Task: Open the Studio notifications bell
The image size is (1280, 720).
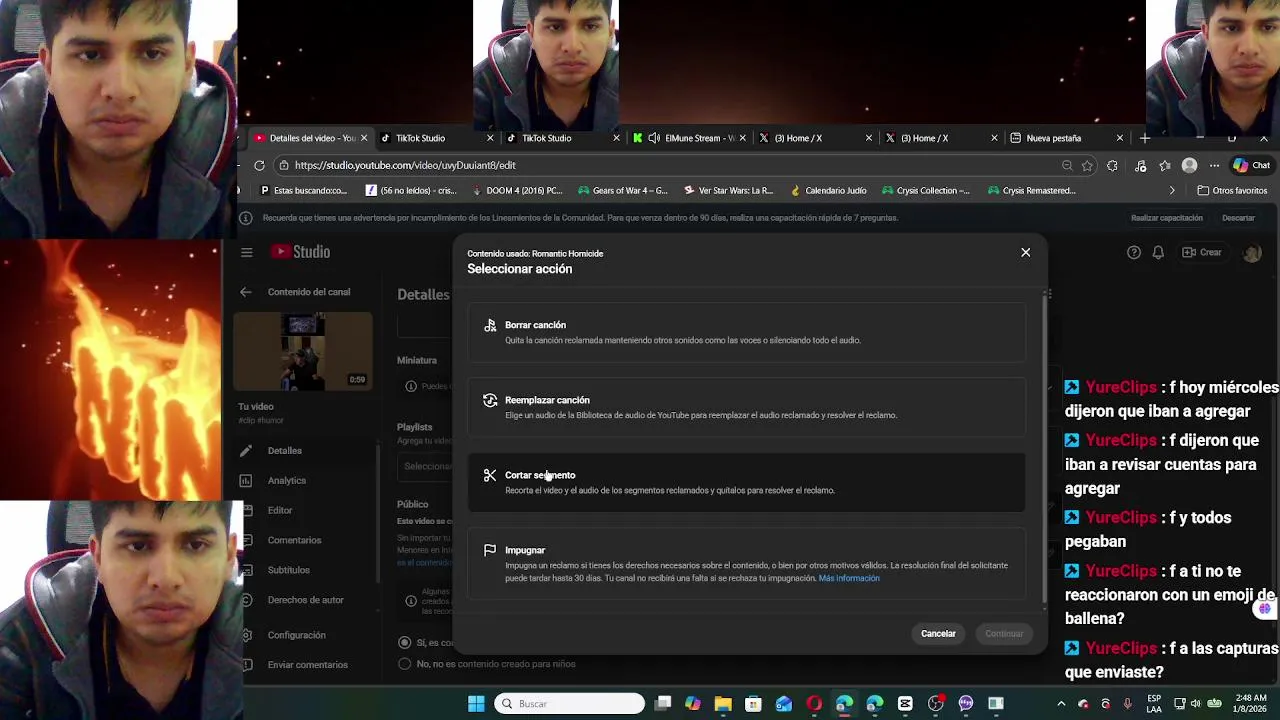Action: click(x=1158, y=252)
